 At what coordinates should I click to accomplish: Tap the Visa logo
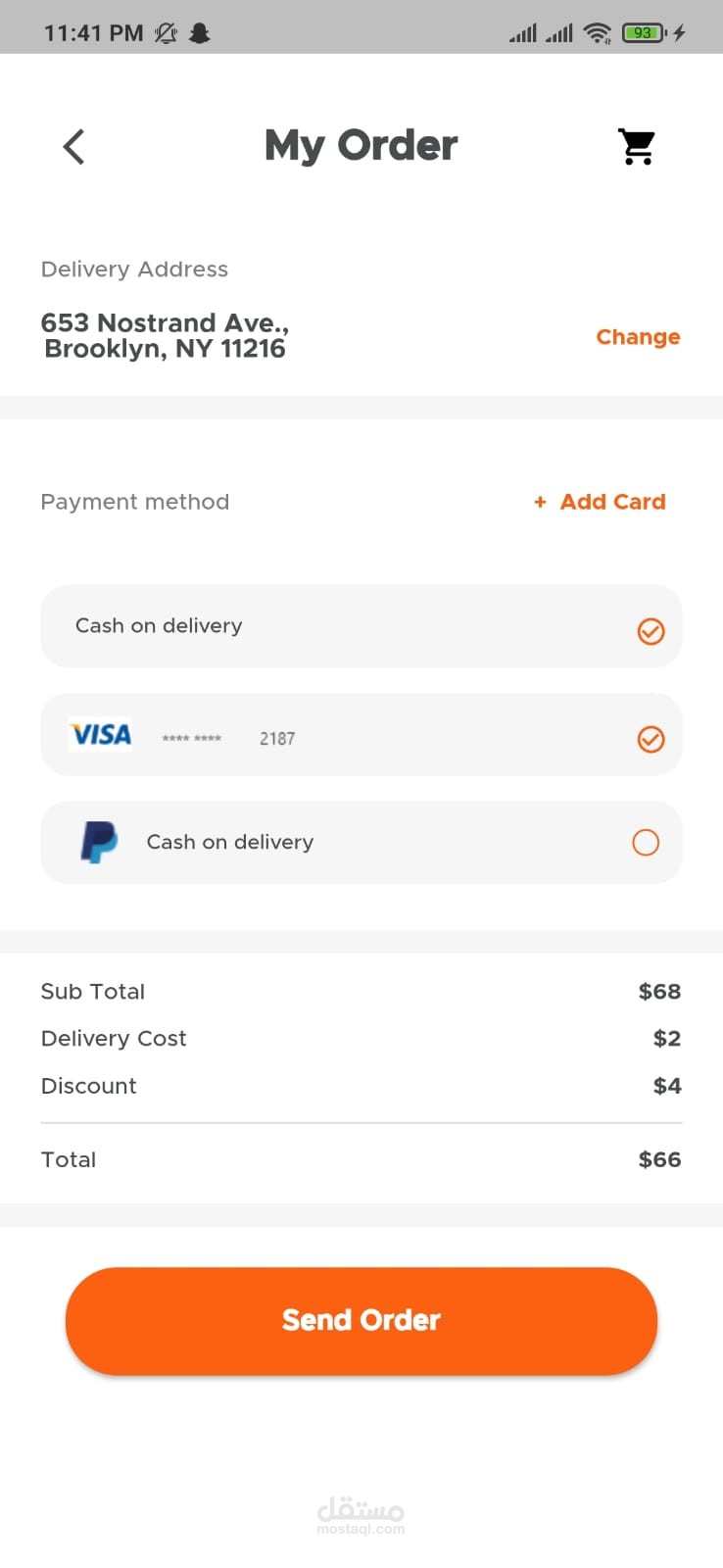click(101, 734)
